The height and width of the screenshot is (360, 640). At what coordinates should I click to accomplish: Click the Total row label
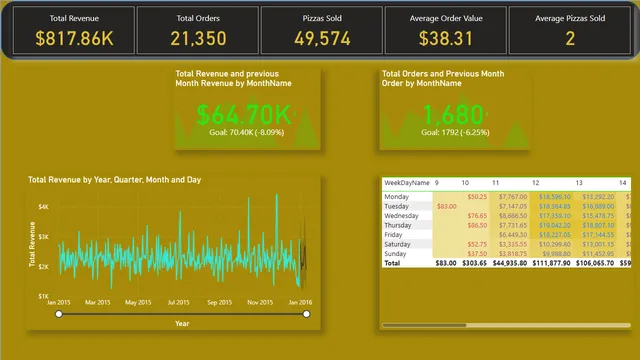click(x=392, y=263)
